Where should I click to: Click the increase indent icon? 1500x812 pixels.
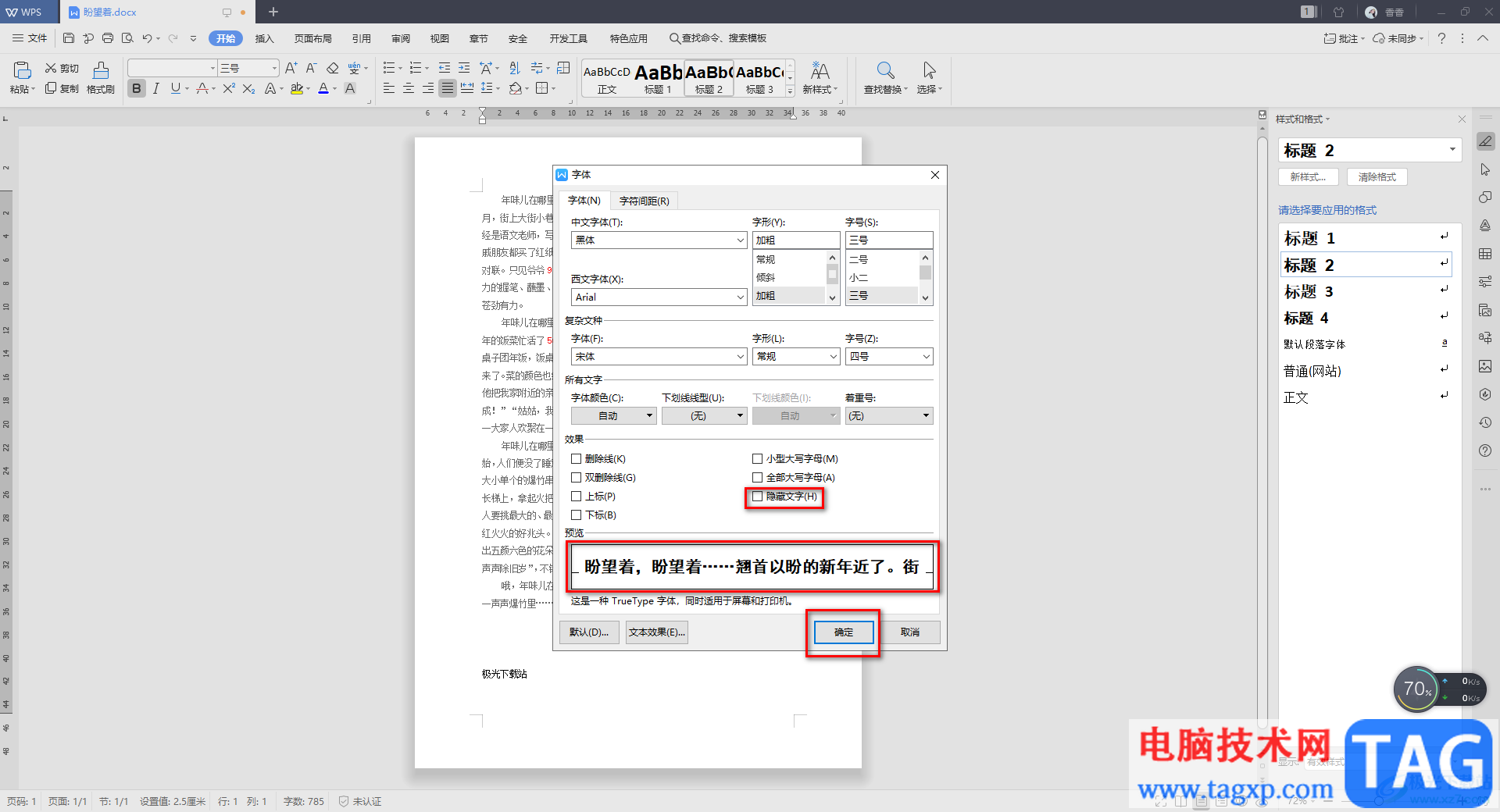point(464,68)
